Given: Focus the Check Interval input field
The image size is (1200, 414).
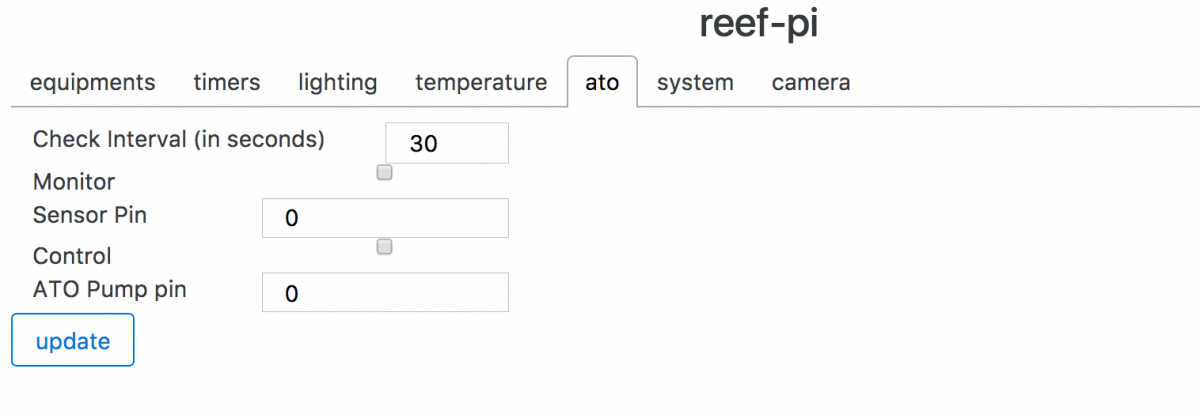Looking at the screenshot, I should 447,143.
